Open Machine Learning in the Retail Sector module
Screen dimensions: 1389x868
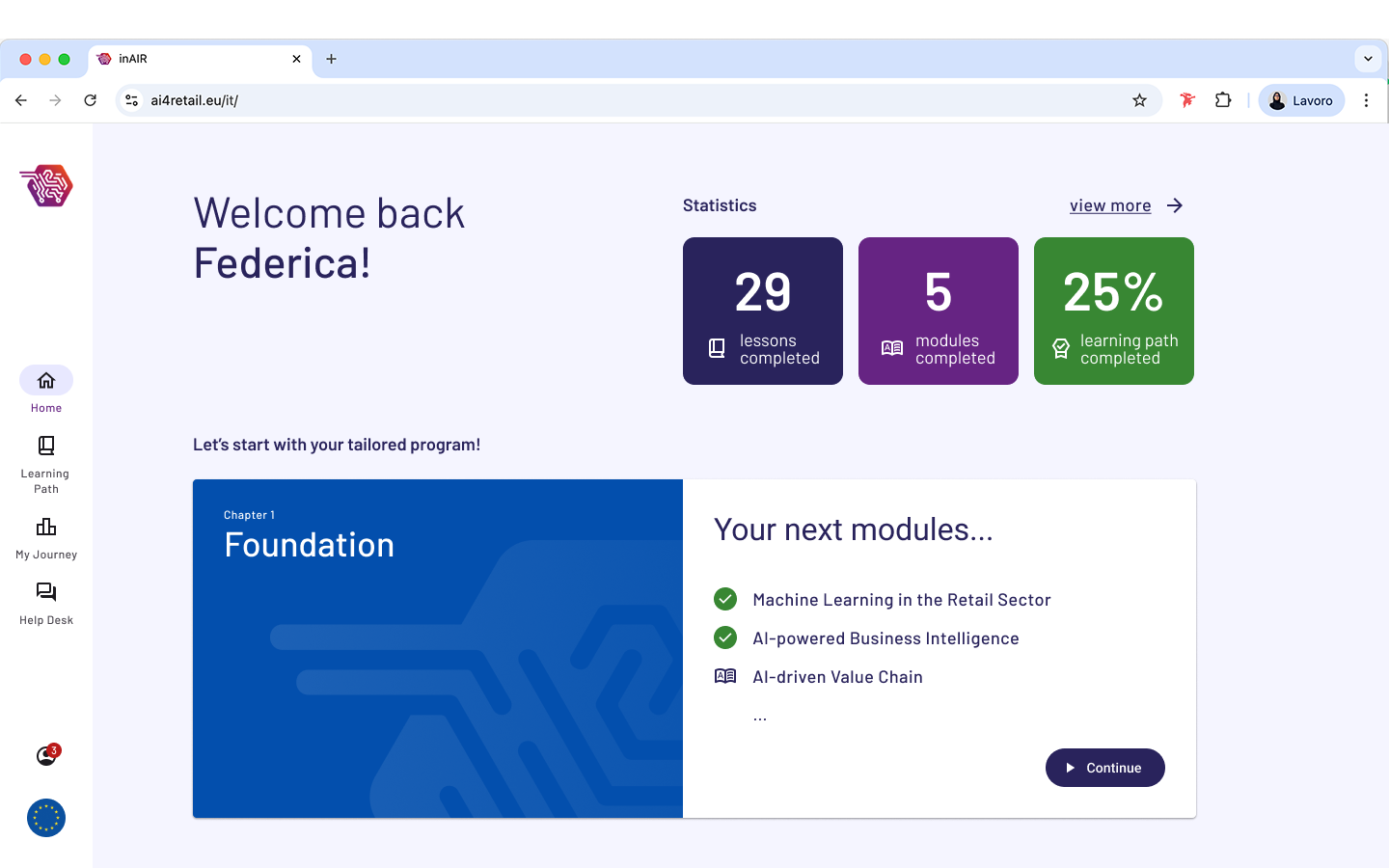(x=902, y=600)
